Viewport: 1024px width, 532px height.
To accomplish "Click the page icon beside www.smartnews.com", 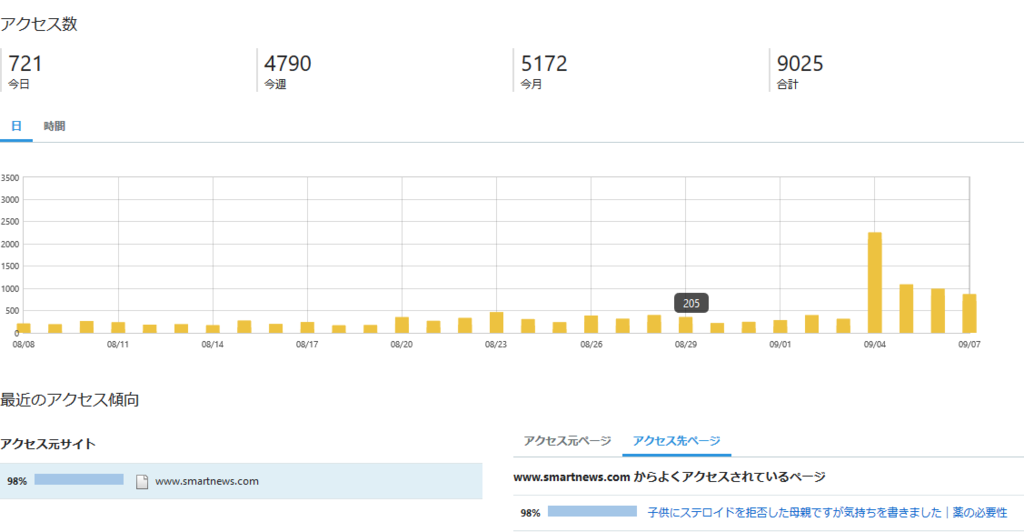I will pos(142,482).
